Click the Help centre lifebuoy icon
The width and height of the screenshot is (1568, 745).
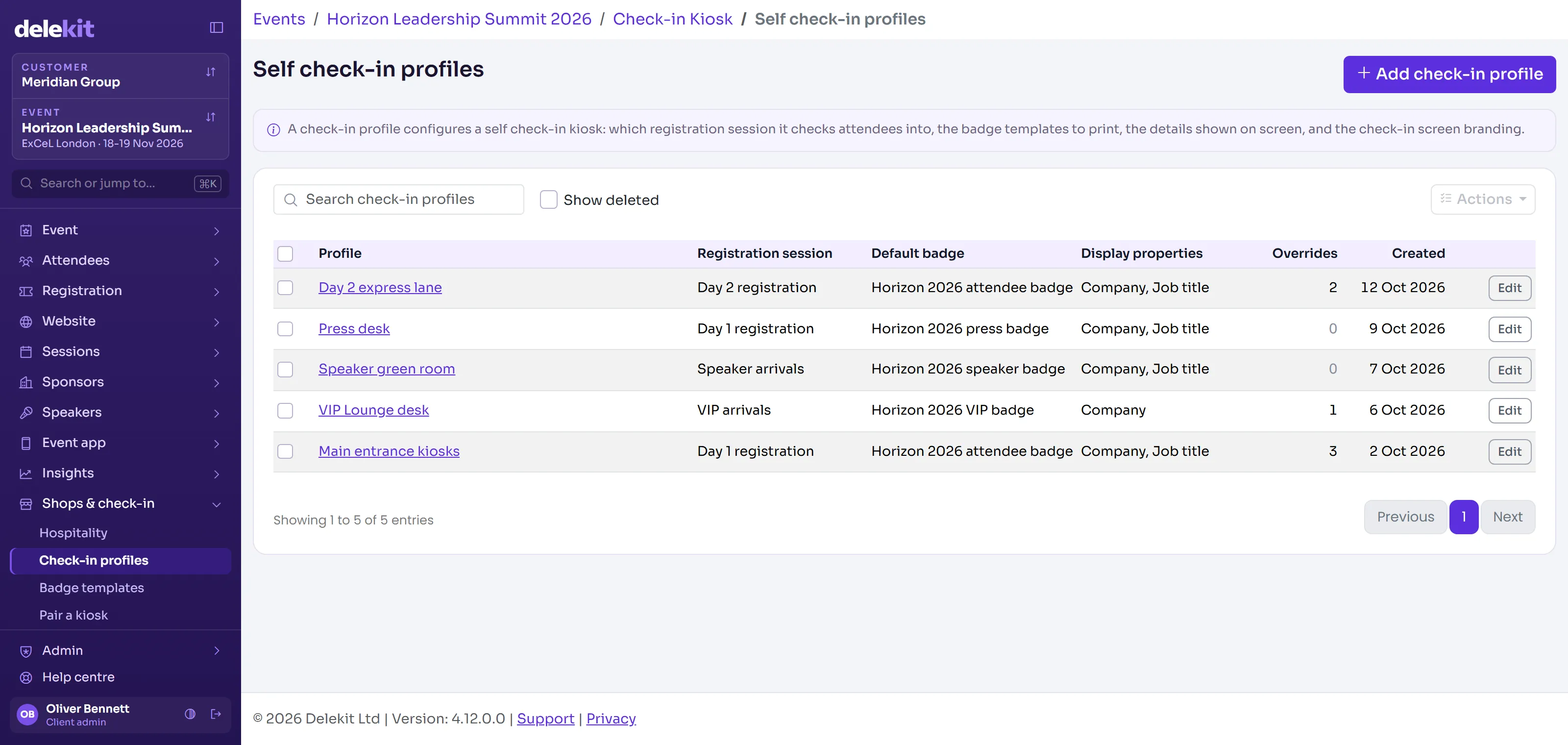tap(25, 677)
